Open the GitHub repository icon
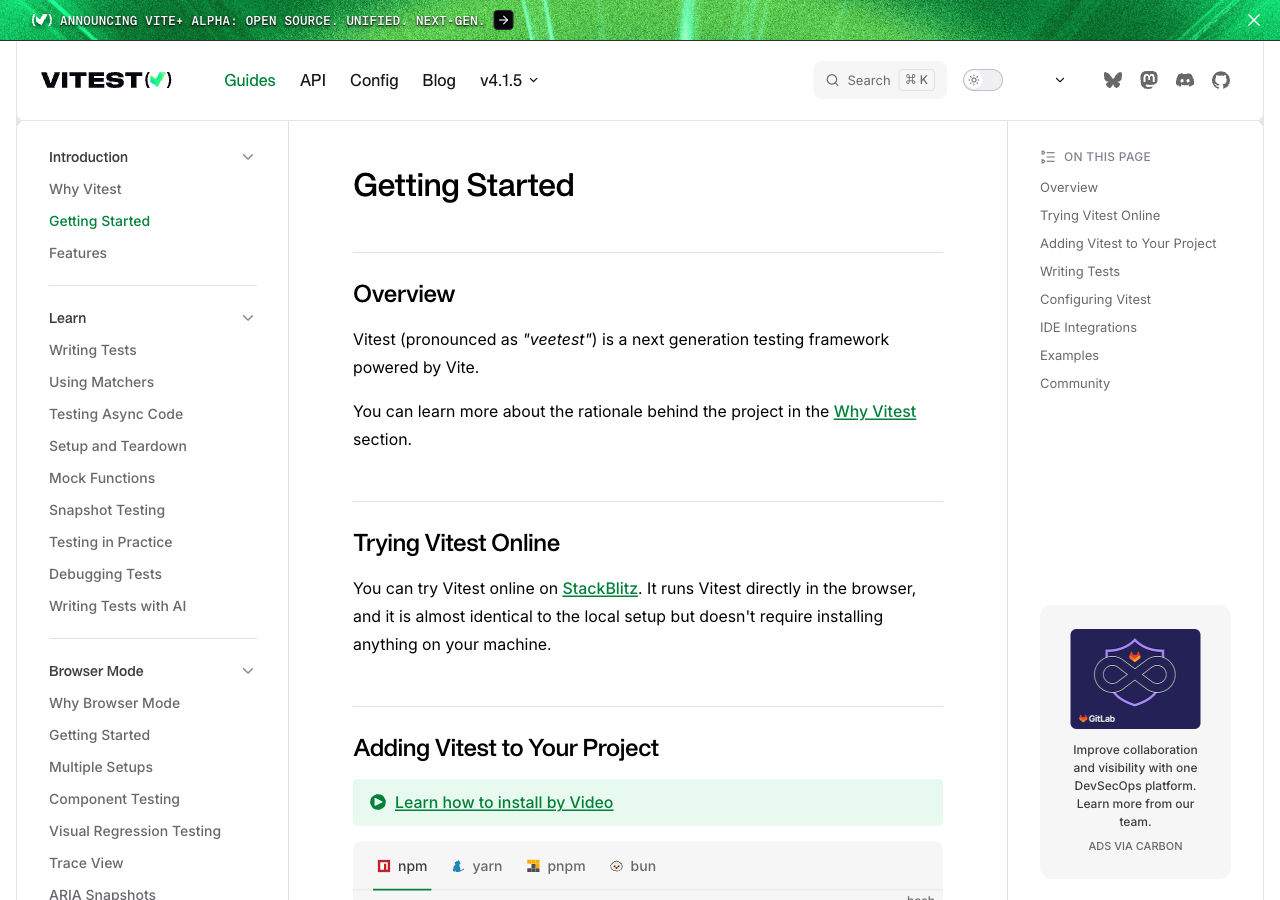This screenshot has height=900, width=1280. tap(1221, 80)
